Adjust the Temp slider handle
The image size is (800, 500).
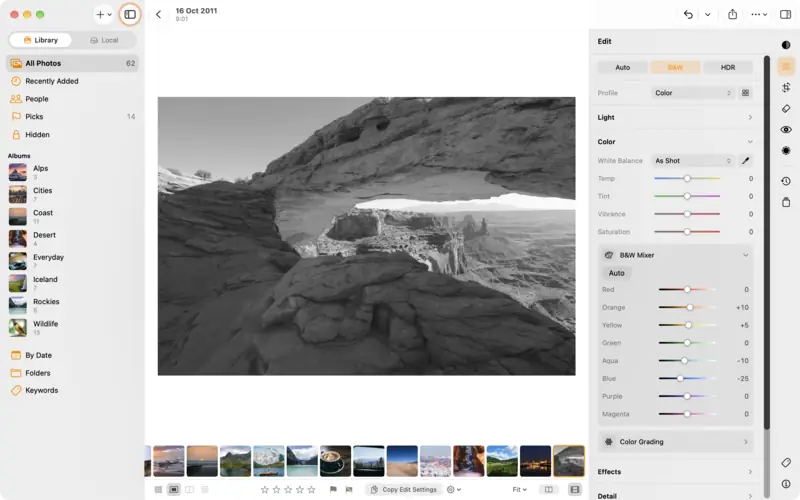pos(687,179)
